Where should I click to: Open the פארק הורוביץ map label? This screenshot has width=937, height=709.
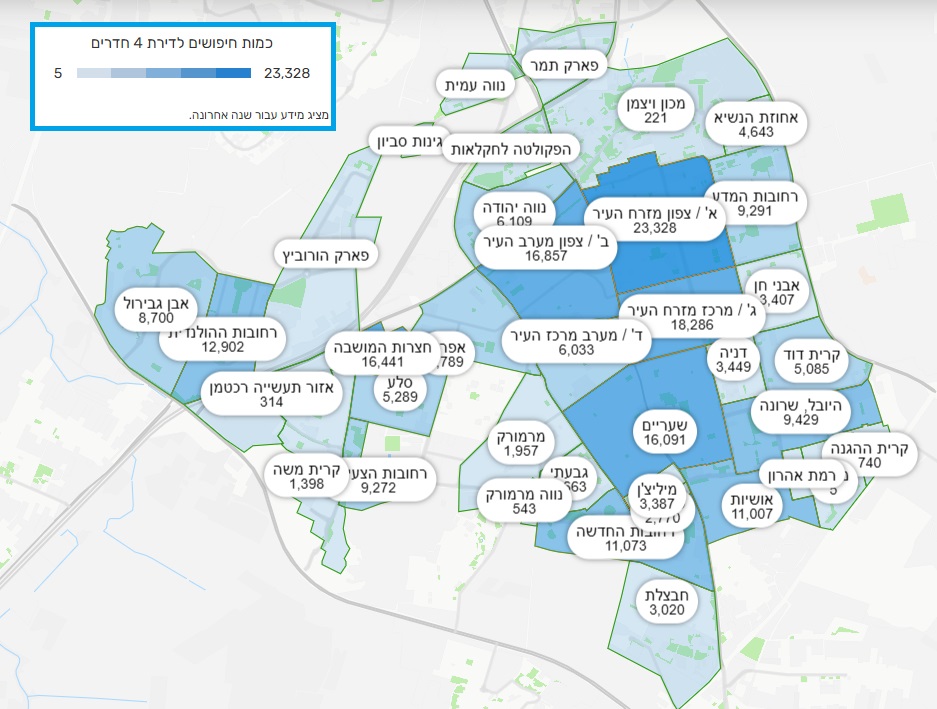pos(325,256)
